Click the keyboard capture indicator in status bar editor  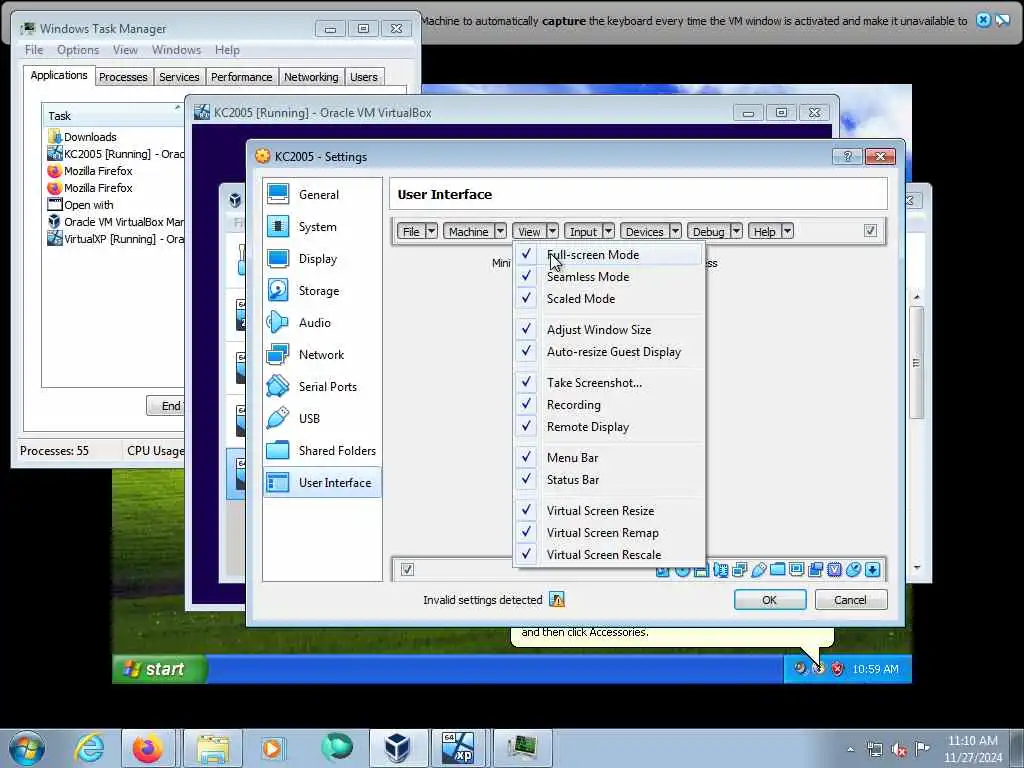[872, 569]
